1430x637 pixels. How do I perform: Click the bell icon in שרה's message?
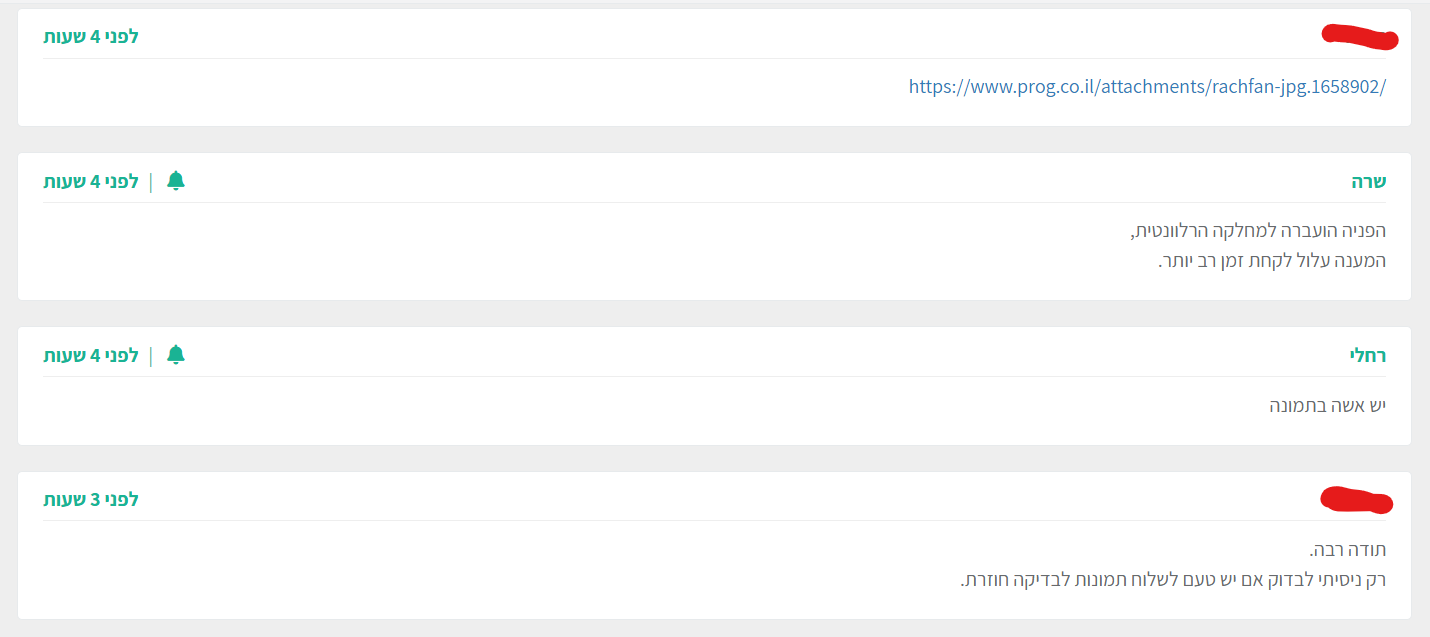click(x=176, y=181)
